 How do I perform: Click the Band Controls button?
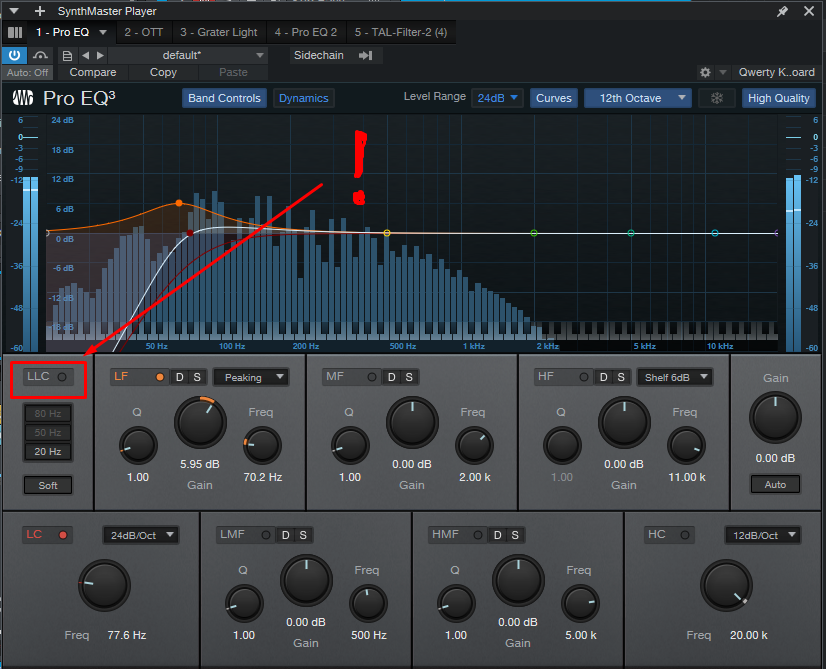click(x=224, y=98)
